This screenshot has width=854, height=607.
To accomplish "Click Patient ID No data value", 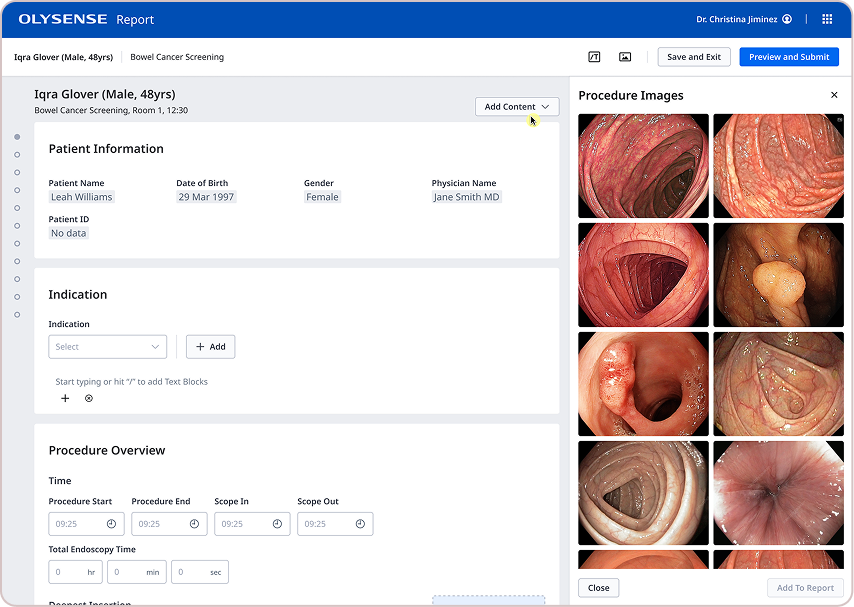I will (69, 233).
